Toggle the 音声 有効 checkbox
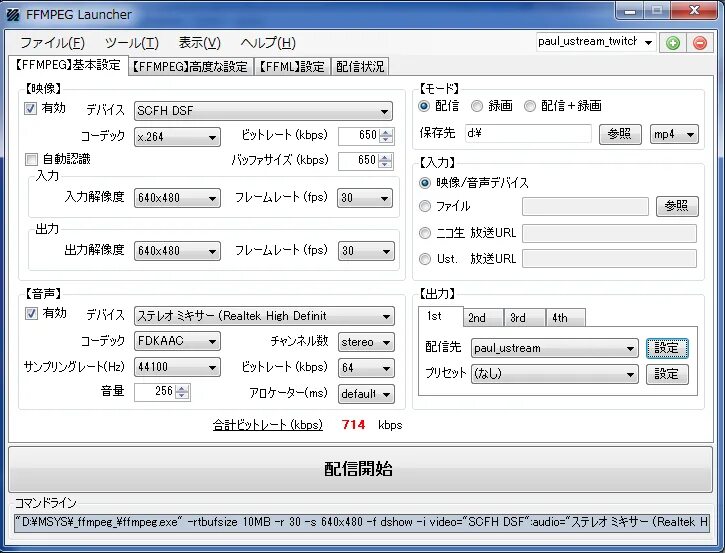 coord(31,313)
